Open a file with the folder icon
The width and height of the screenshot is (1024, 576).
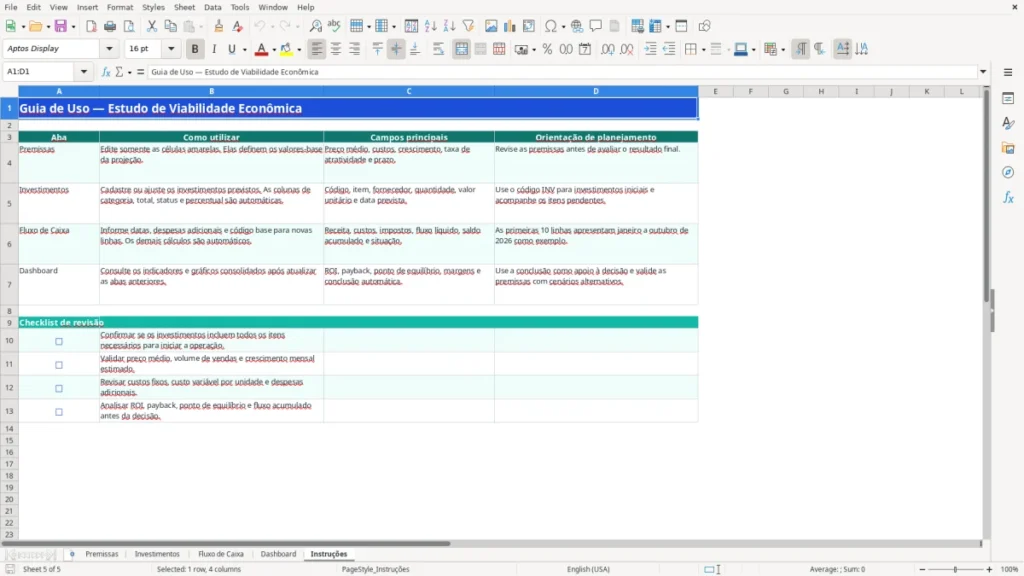point(35,26)
